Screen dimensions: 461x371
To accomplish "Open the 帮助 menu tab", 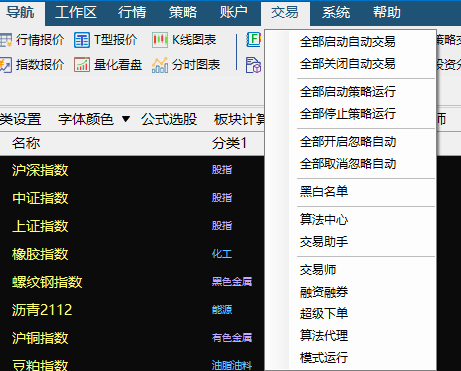I will click(x=387, y=13).
